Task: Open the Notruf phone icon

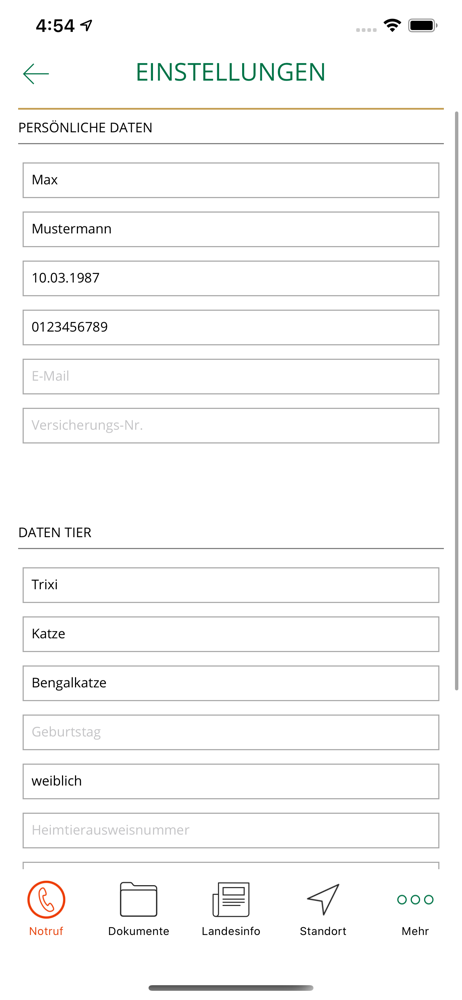Action: 46,899
